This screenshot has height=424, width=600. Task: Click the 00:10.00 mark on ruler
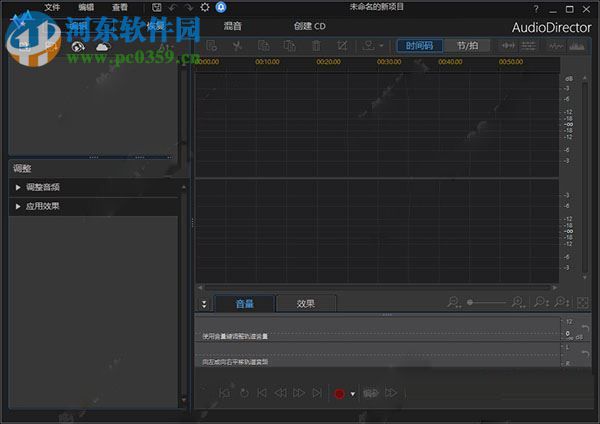(x=267, y=62)
